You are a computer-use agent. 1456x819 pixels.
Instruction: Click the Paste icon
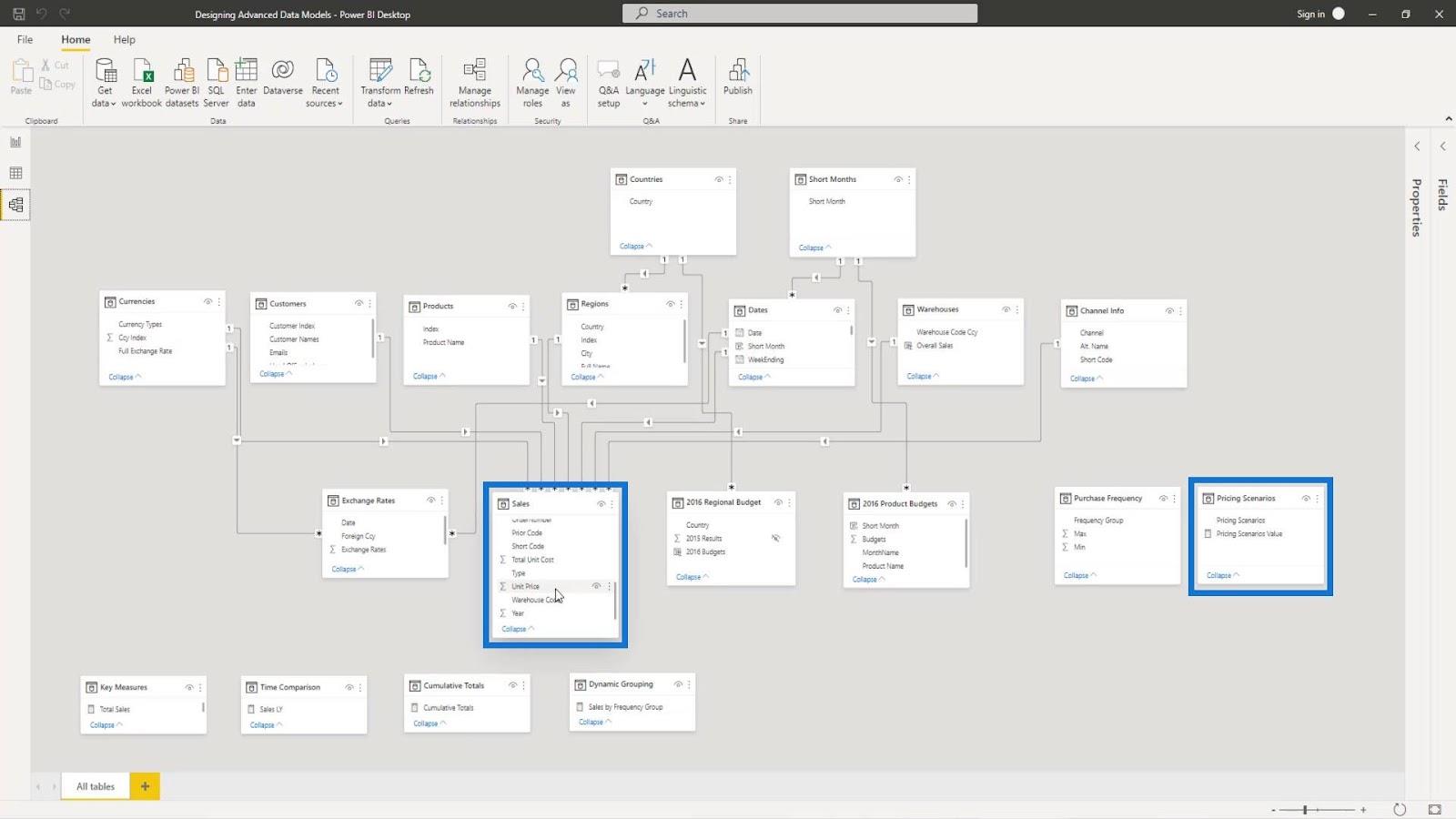coord(21,70)
